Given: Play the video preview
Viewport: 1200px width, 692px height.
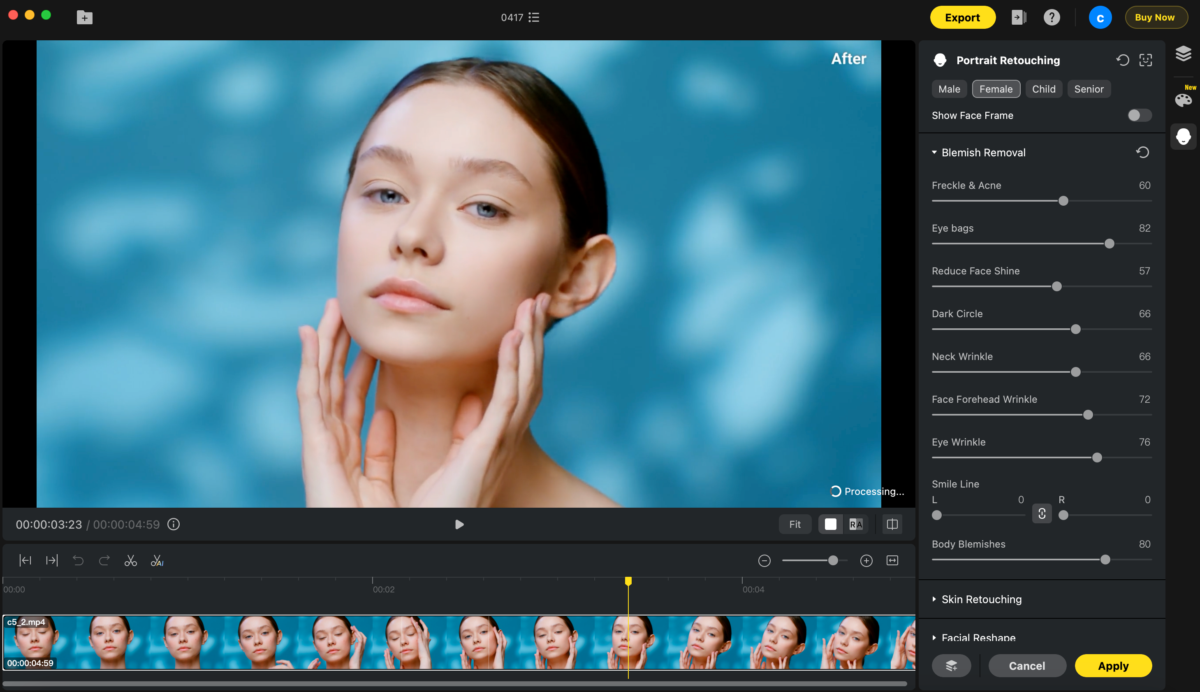Looking at the screenshot, I should (x=459, y=524).
